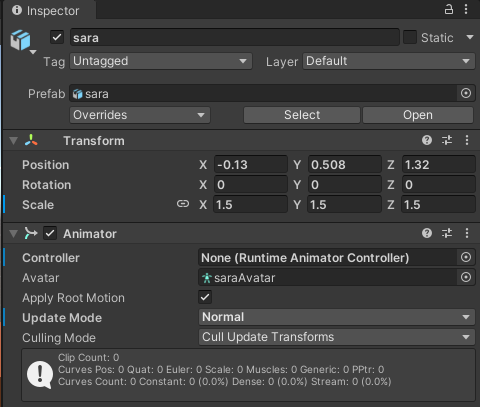Click the Rotation Z field
This screenshot has height=407, width=480.
(x=439, y=184)
